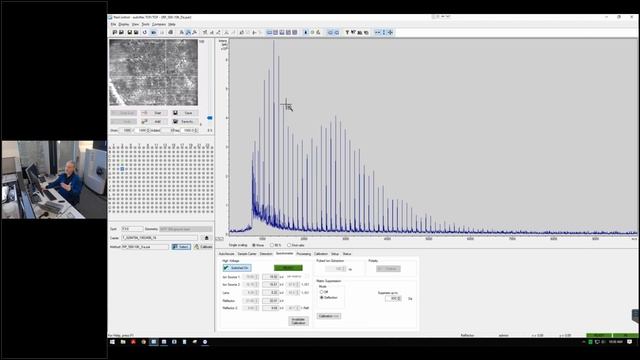The height and width of the screenshot is (360, 640).
Task: Open the Compass menu
Action: pos(159,24)
